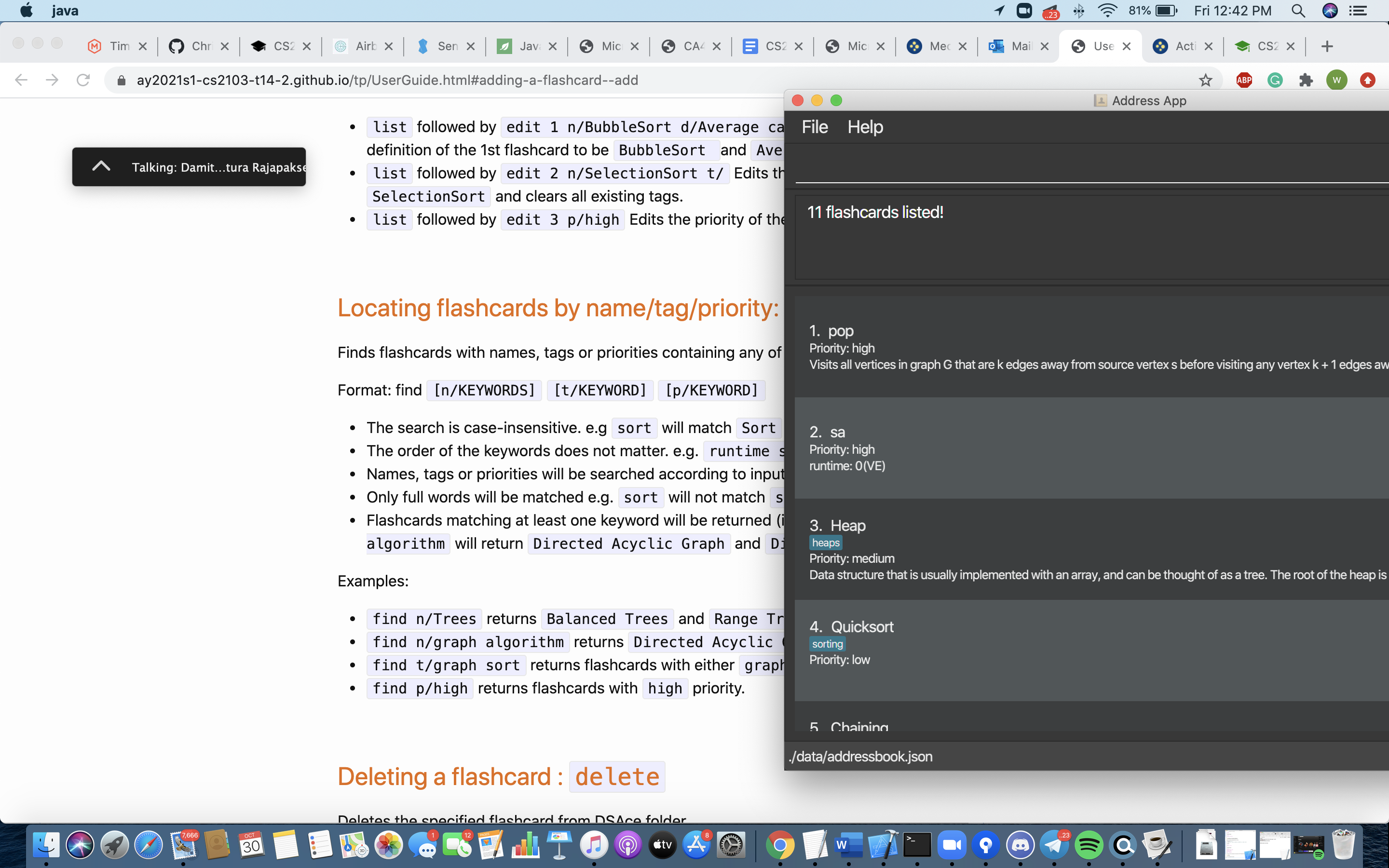Open Spotify from the dock
The image size is (1389, 868).
pyautogui.click(x=1089, y=846)
